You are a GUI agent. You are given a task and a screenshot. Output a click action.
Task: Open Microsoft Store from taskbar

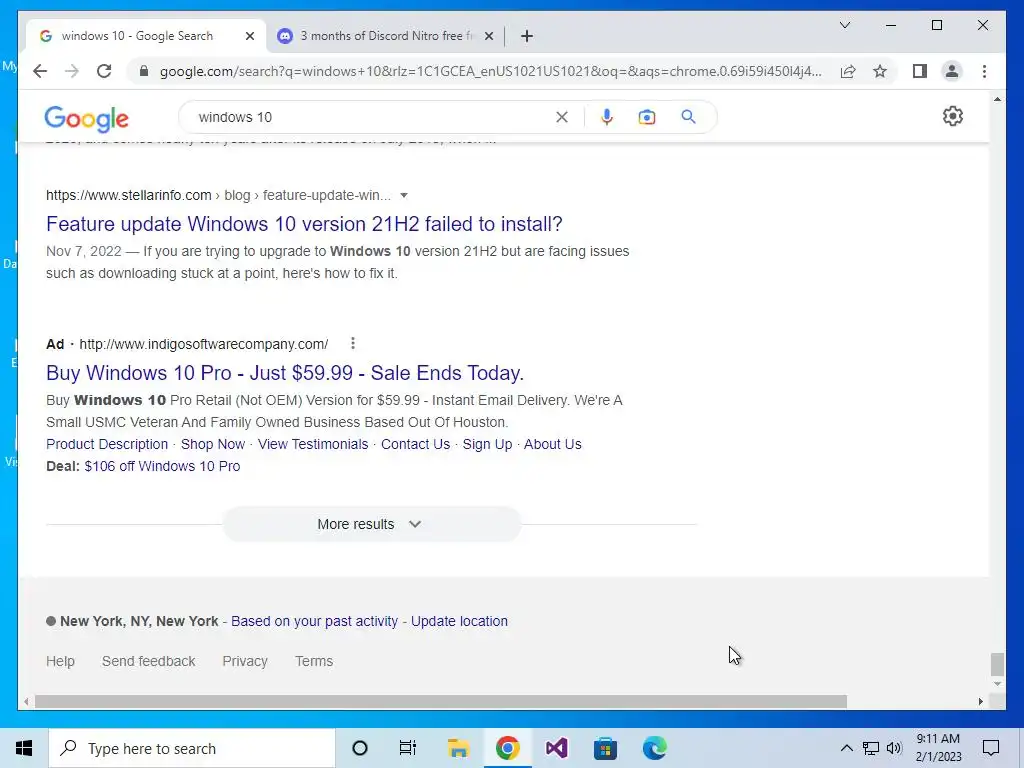pos(605,748)
